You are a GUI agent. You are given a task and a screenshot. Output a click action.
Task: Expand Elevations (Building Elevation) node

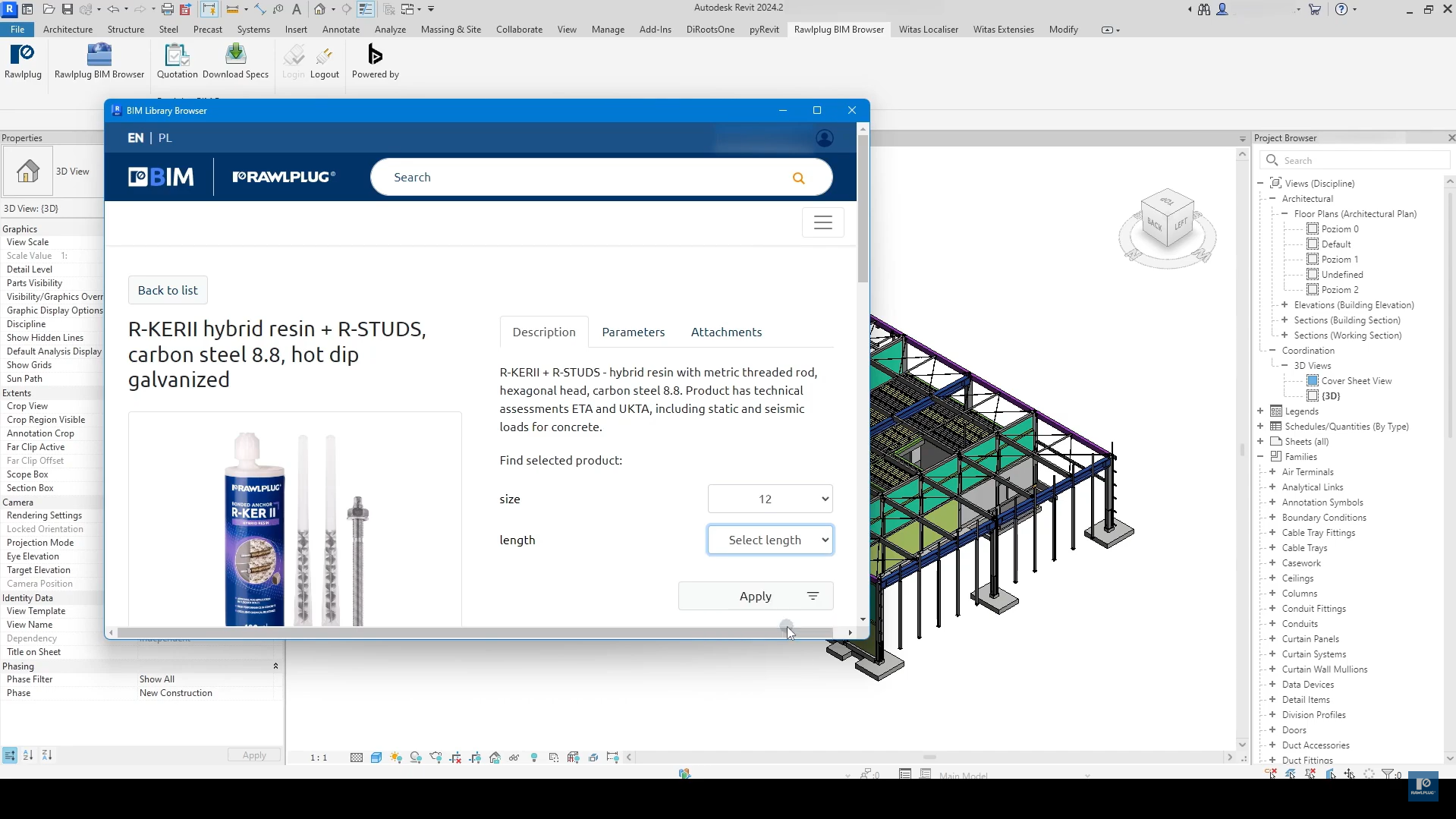coord(1285,305)
